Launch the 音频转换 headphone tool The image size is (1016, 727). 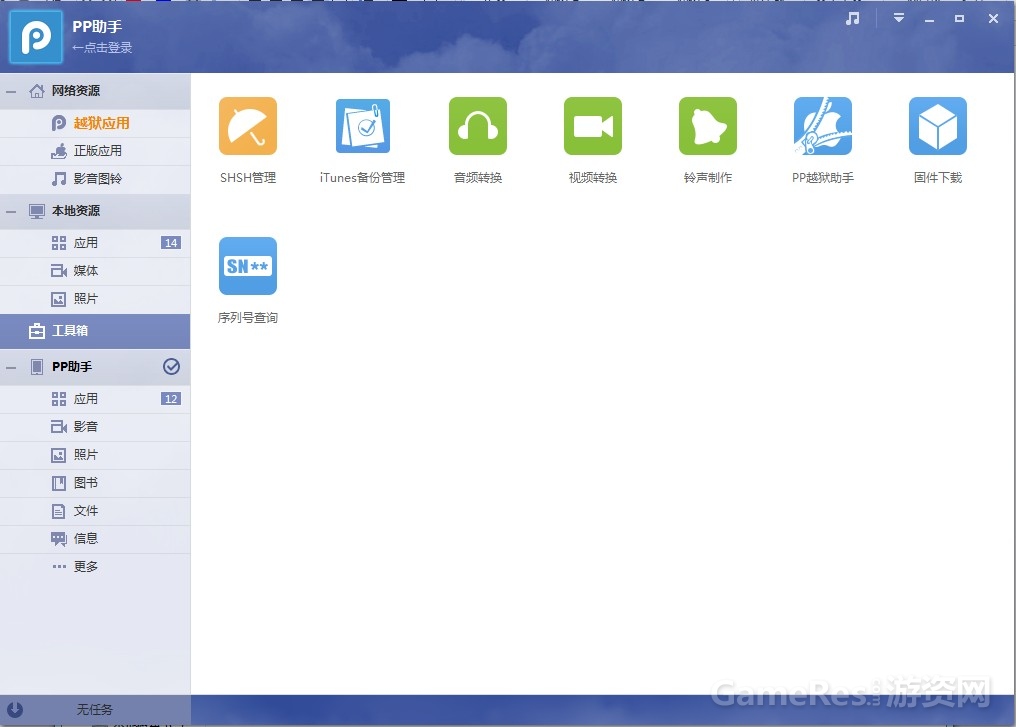click(x=478, y=126)
